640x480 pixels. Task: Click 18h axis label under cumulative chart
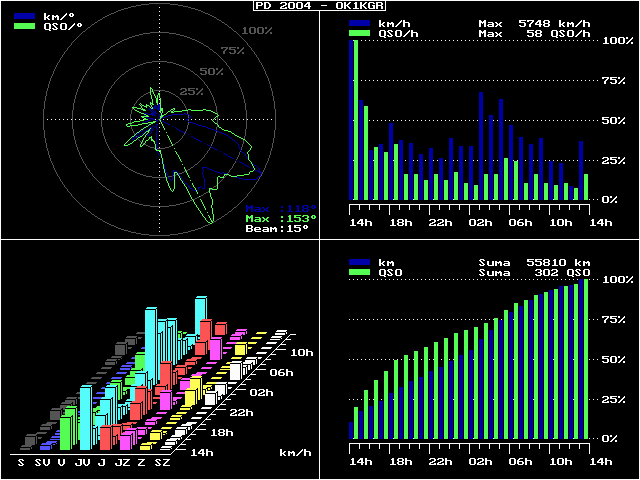tap(401, 462)
